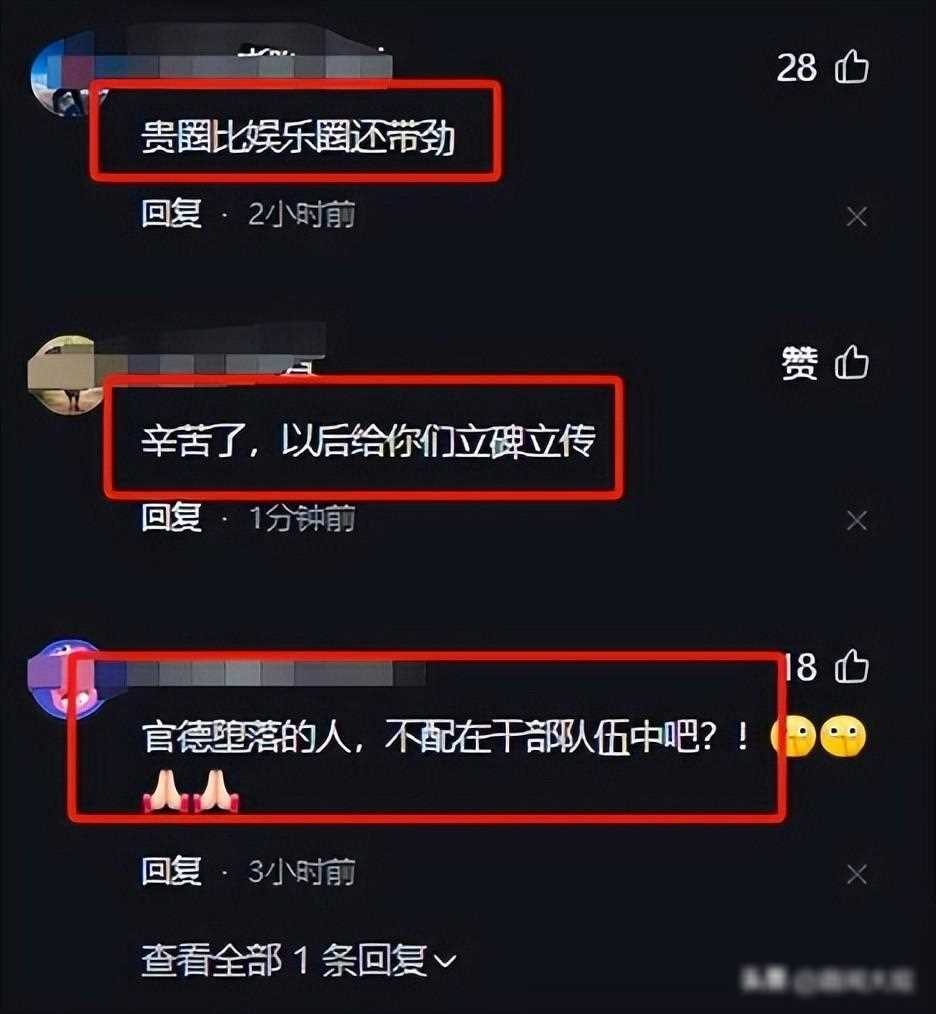Screen dimensions: 936x1014
Task: Dismiss the 辛苦了 comment with X
Action: (856, 520)
